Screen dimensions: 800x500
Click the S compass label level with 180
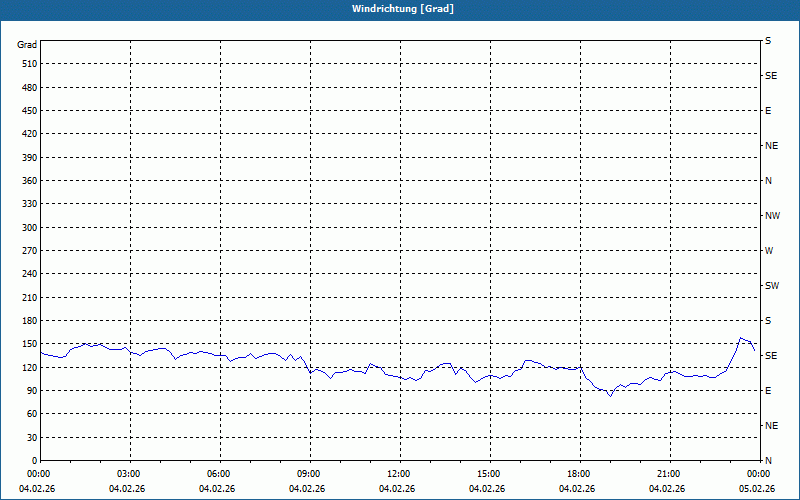[x=768, y=321]
